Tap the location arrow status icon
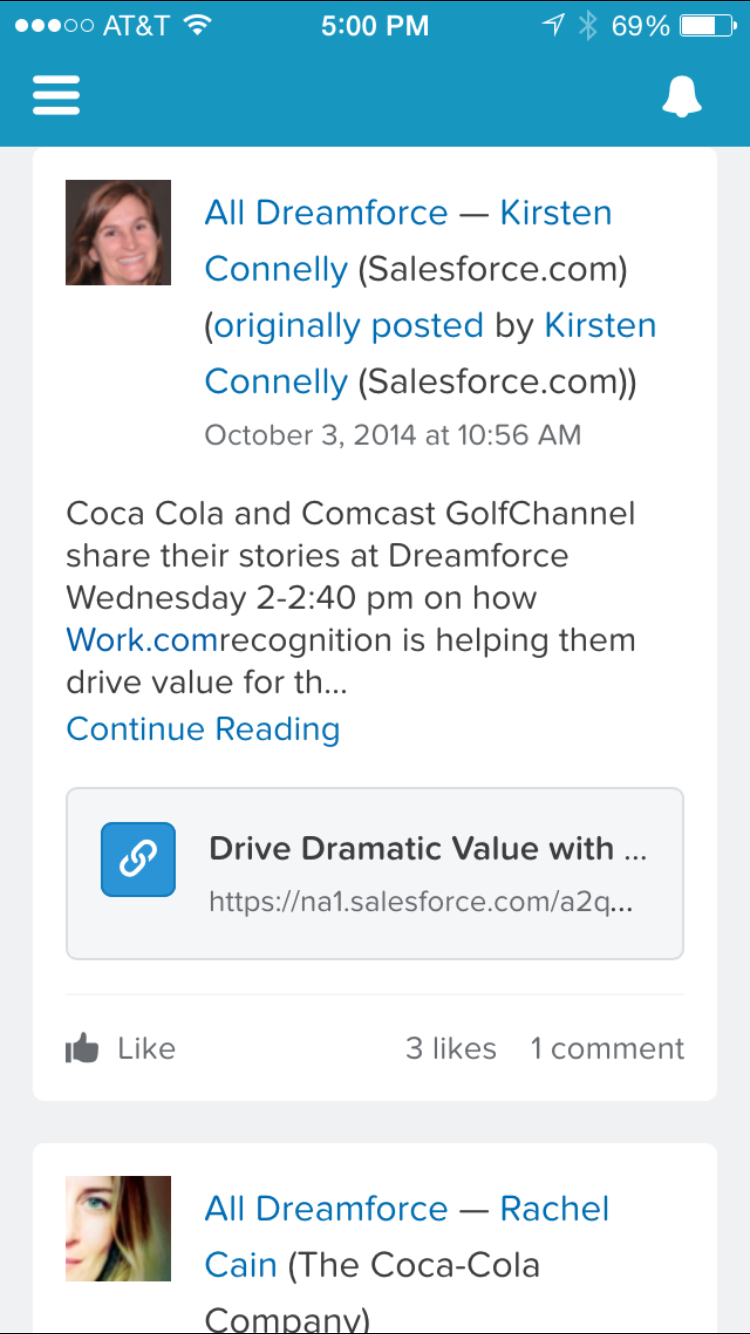750x1334 pixels. point(553,26)
